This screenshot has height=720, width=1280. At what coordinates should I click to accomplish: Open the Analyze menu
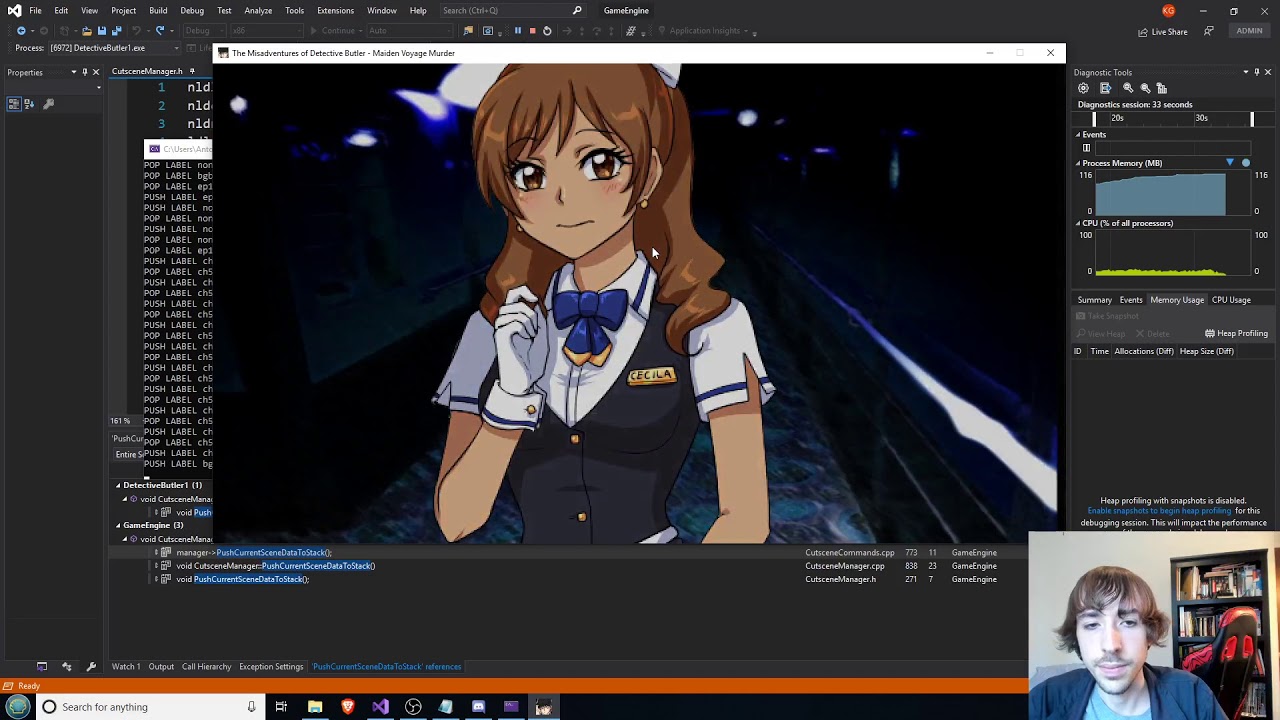pos(258,11)
